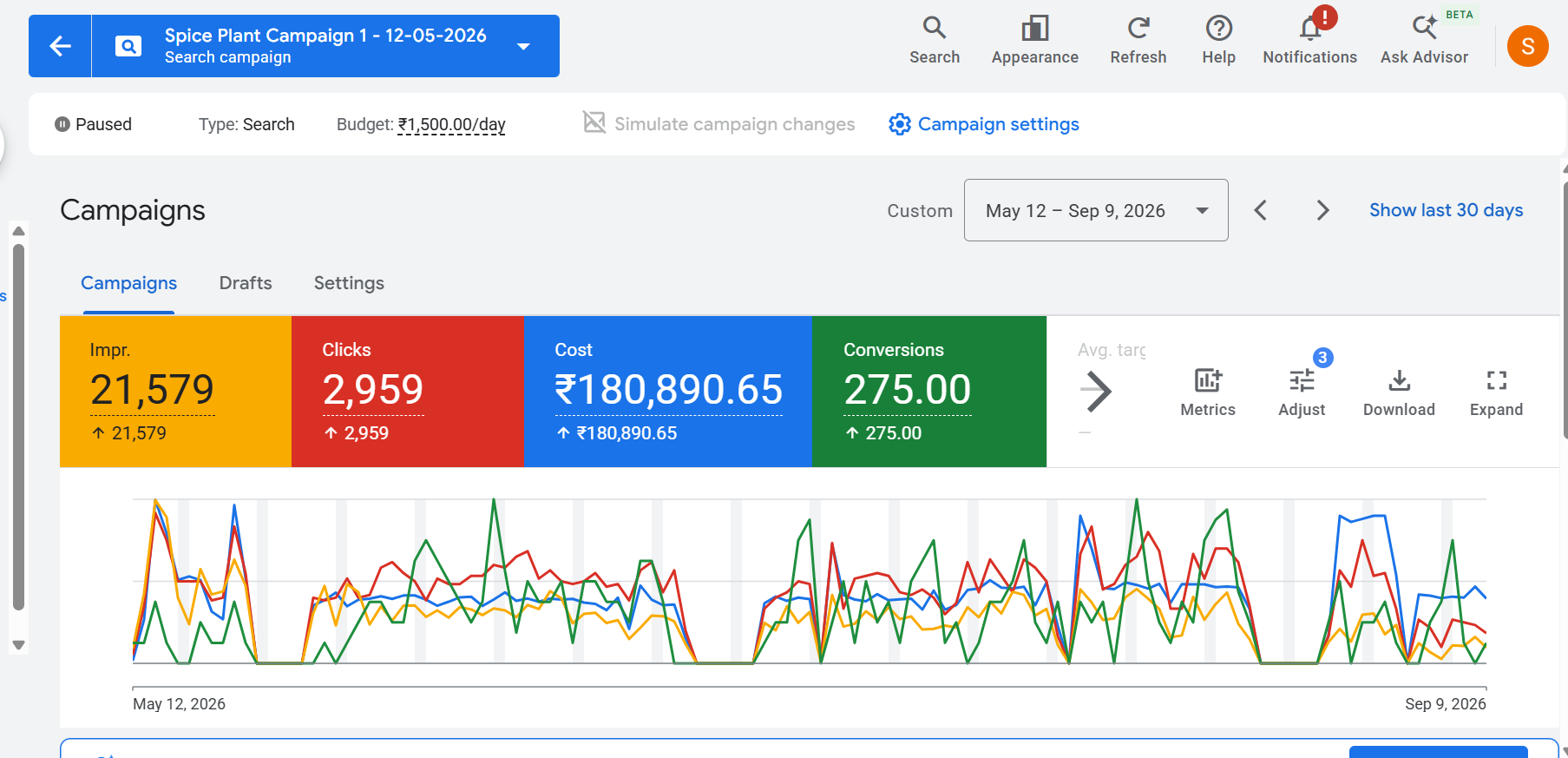Image resolution: width=1568 pixels, height=758 pixels.
Task: Switch to the Settings tab
Action: point(349,283)
